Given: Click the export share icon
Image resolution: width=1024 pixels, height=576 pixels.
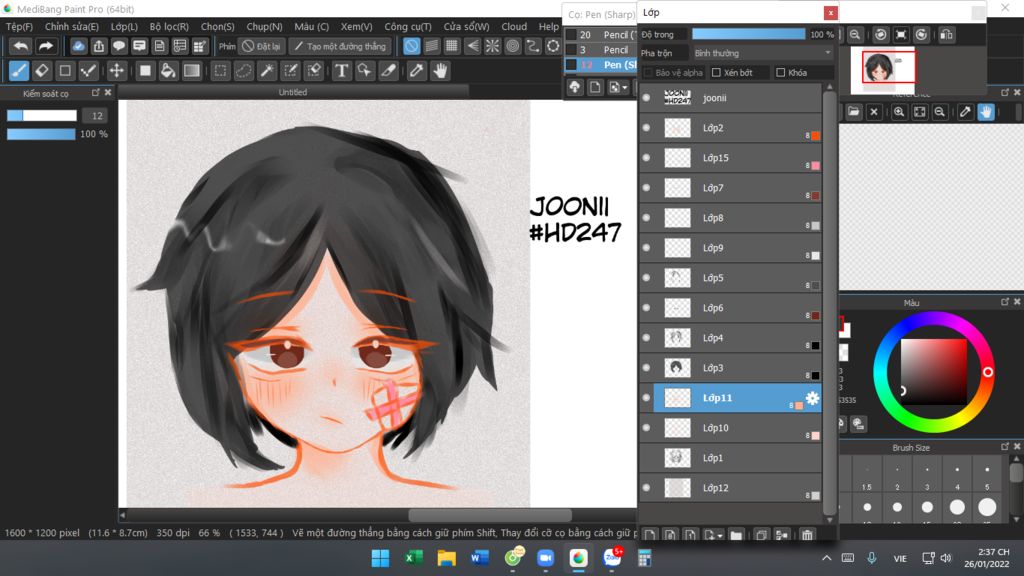Looking at the screenshot, I should (x=99, y=46).
